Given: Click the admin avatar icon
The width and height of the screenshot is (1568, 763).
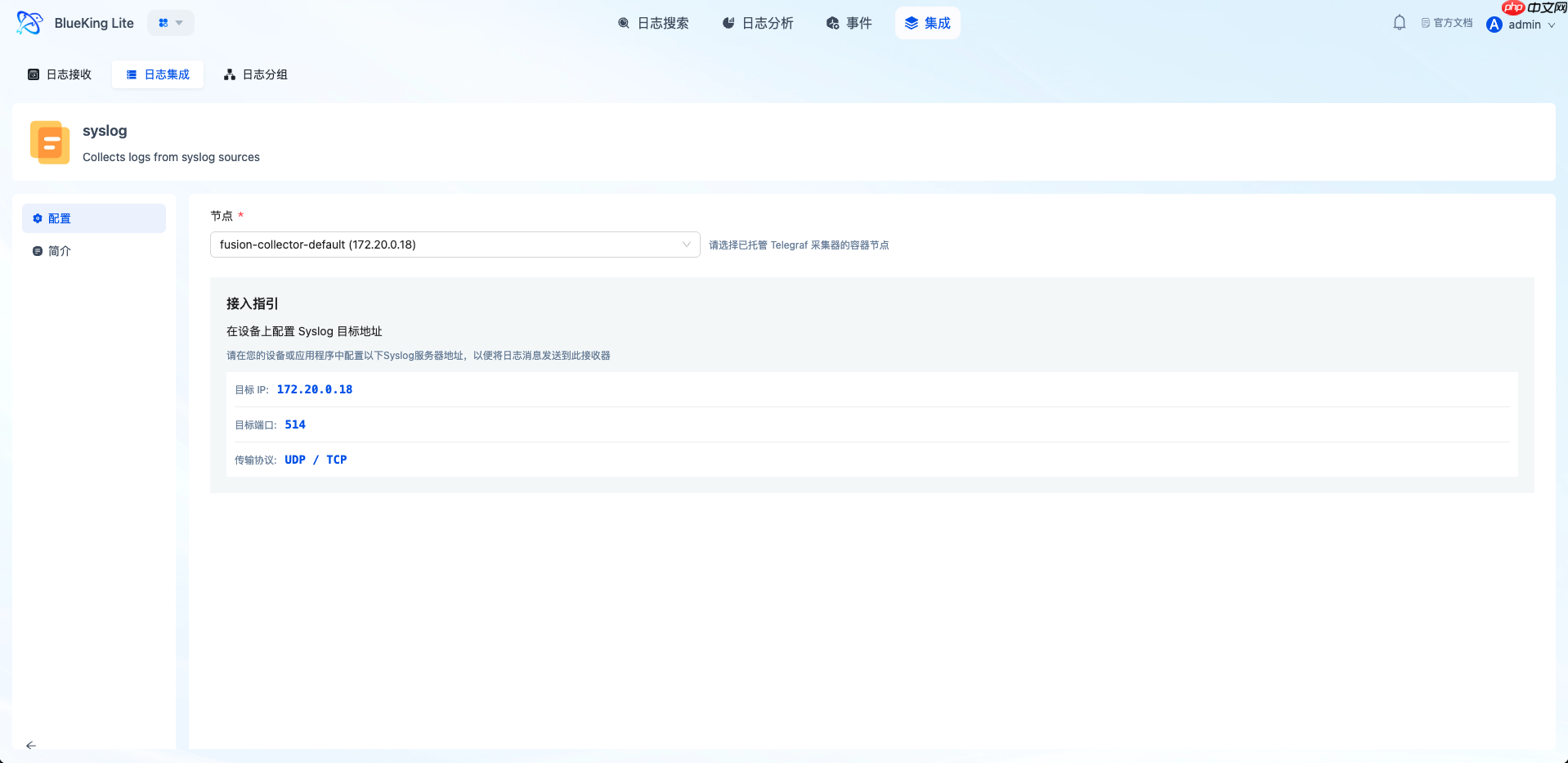Looking at the screenshot, I should click(1494, 24).
